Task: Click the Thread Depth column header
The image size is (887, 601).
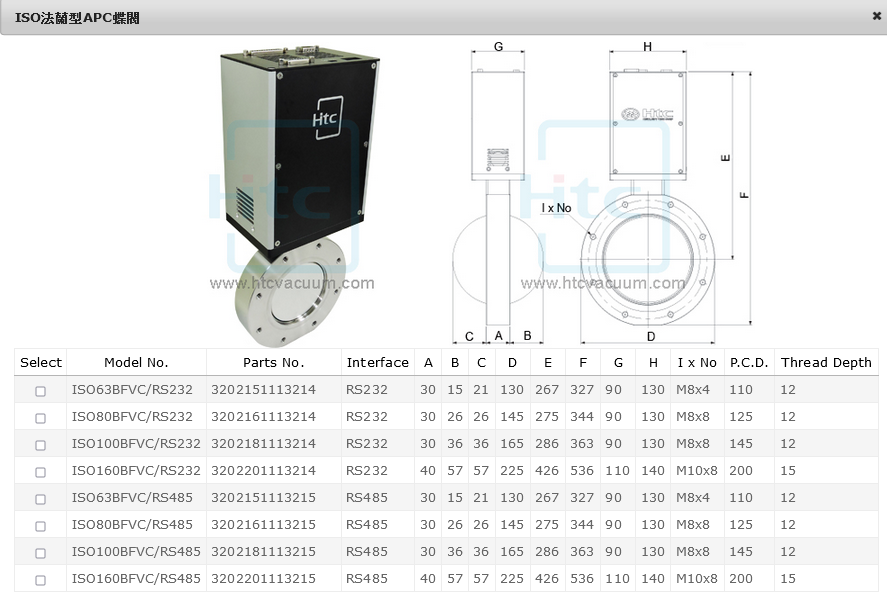Action: [x=826, y=363]
